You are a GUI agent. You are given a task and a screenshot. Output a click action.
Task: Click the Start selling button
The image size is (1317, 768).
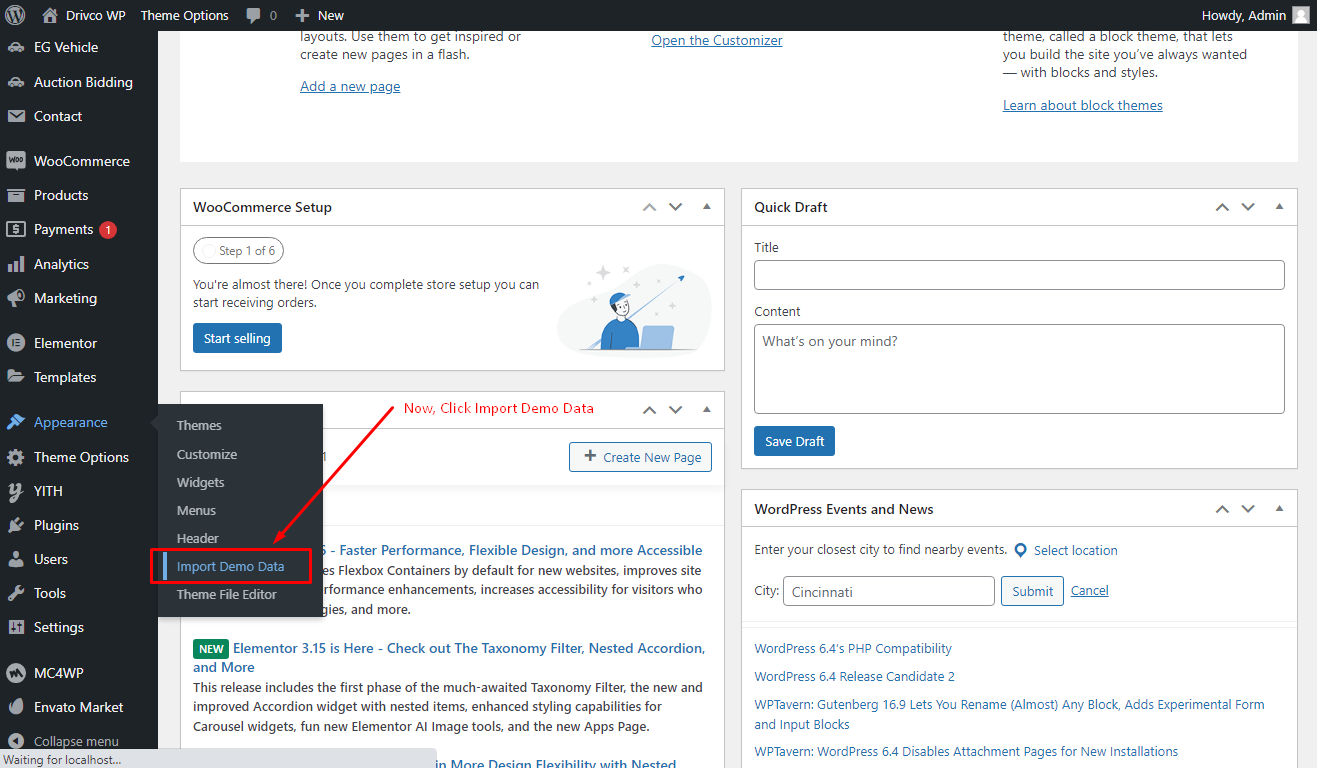coord(237,338)
